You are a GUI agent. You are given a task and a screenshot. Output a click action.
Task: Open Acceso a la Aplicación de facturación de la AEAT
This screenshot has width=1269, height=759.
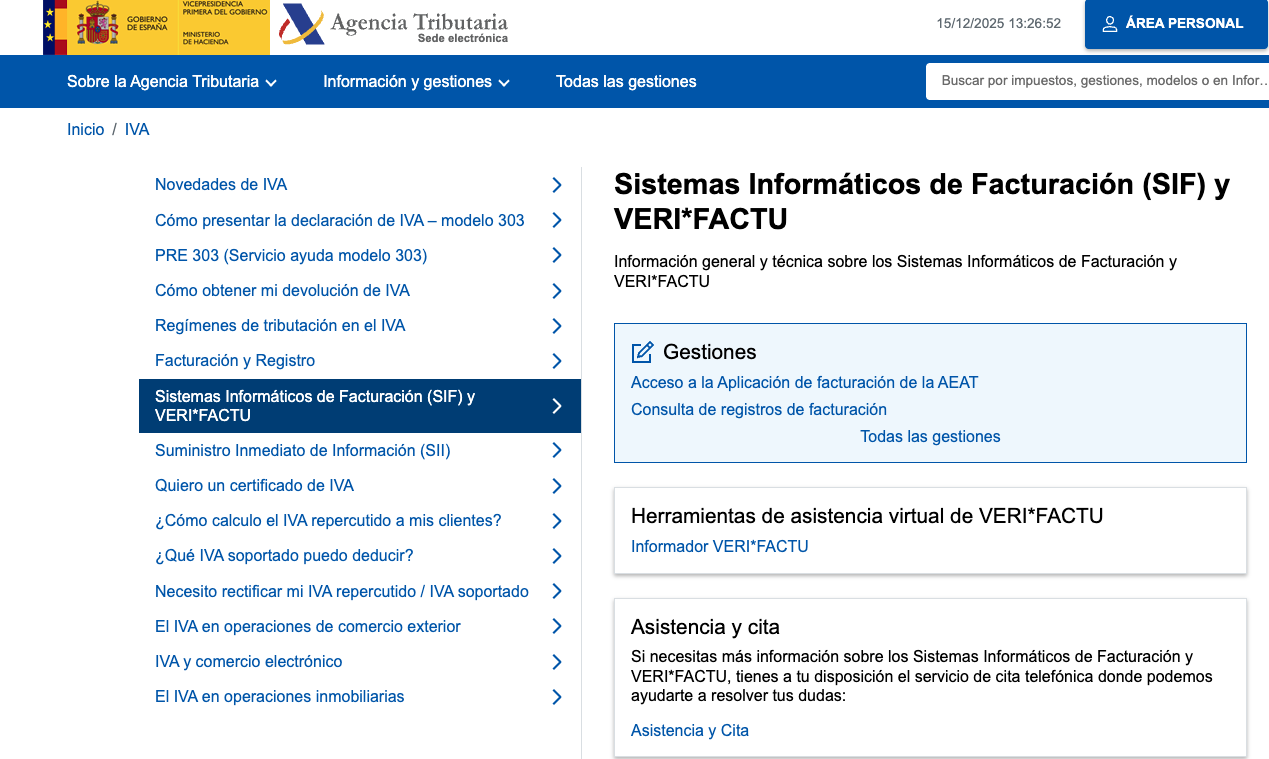[805, 382]
